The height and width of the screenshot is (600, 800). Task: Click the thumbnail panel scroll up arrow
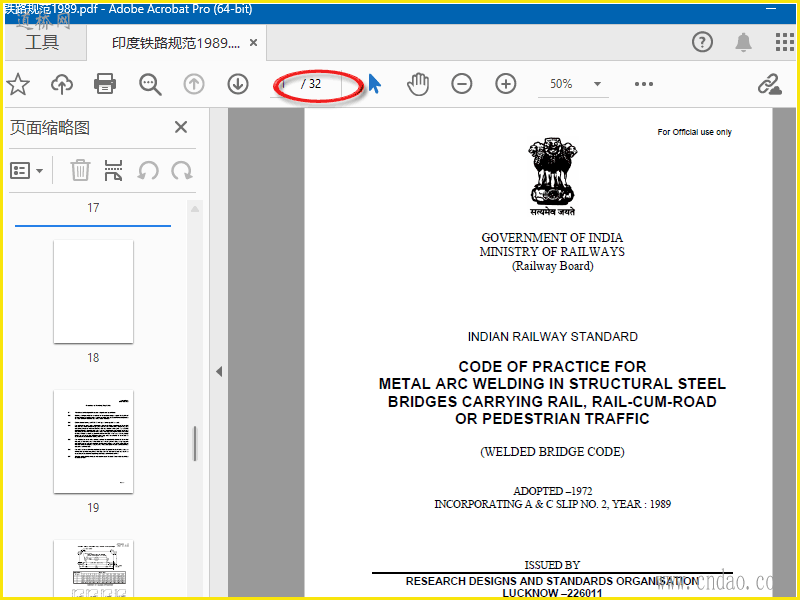(195, 209)
